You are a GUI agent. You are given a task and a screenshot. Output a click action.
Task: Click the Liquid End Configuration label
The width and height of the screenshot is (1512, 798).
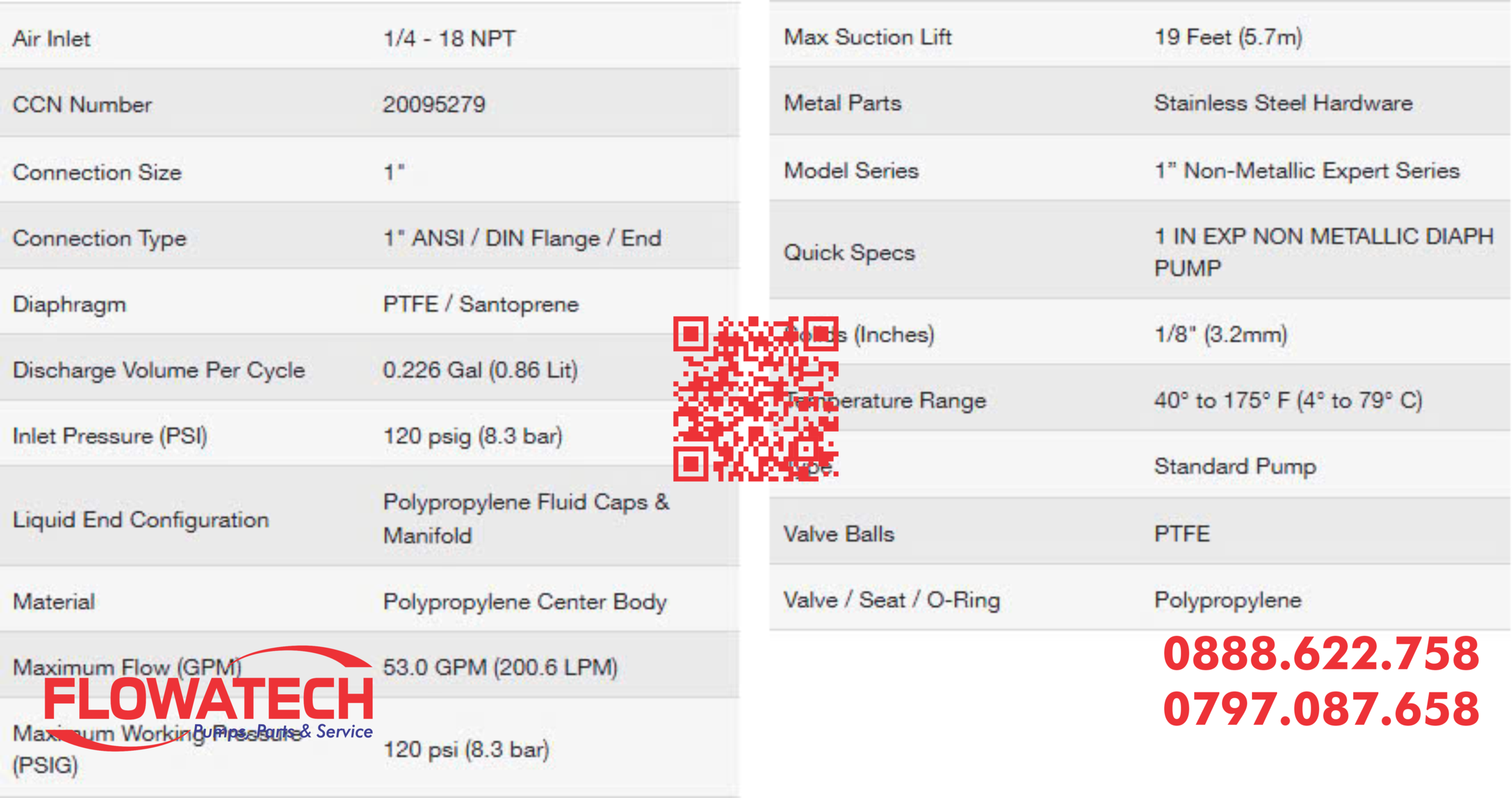tap(141, 519)
